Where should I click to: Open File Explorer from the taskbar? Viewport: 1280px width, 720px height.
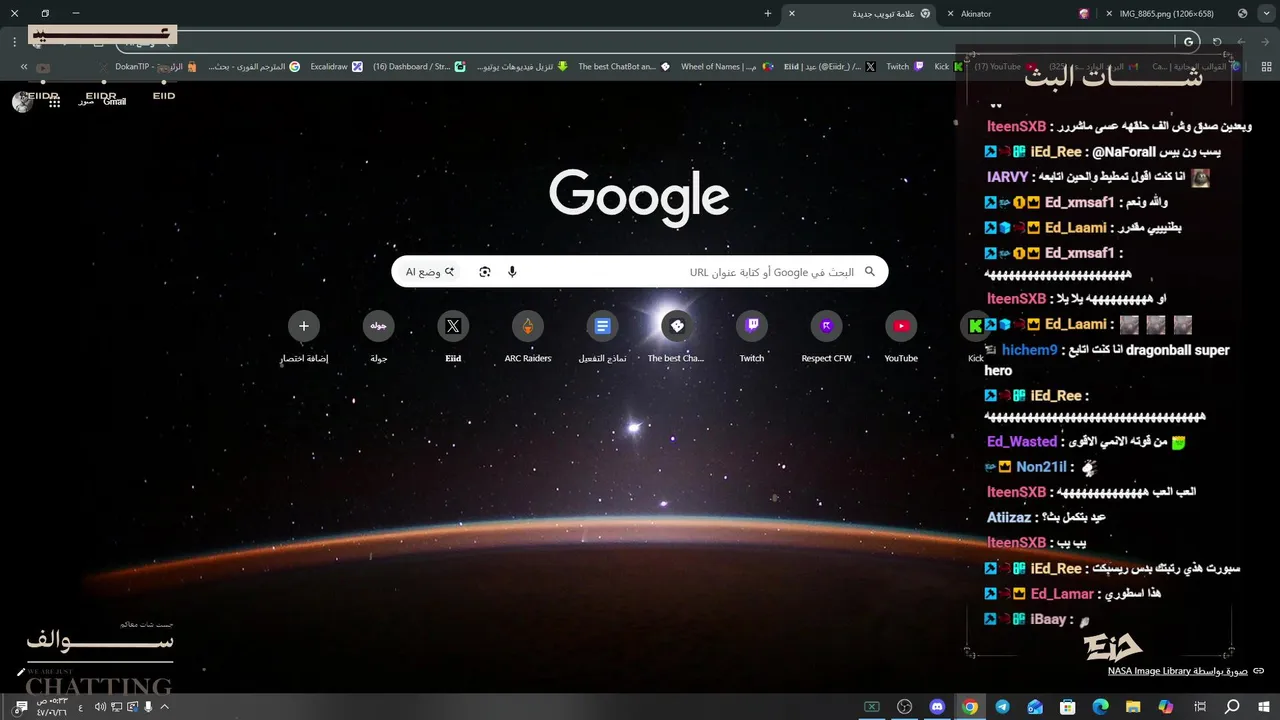[x=1133, y=706]
